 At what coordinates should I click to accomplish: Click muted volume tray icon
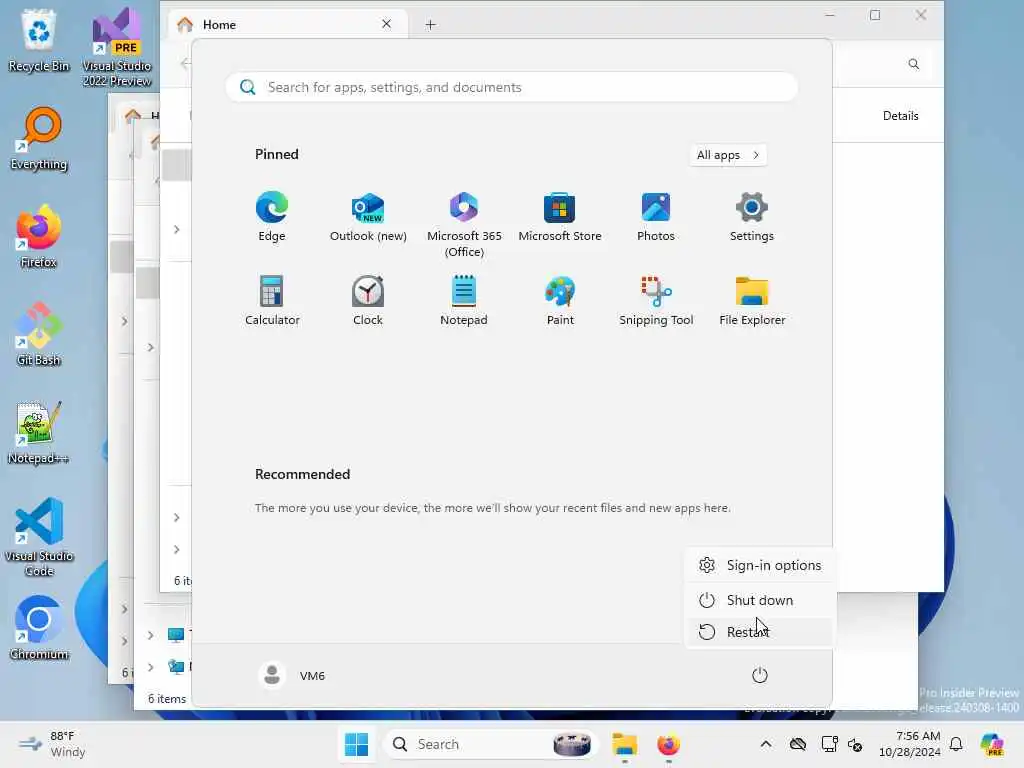pos(856,744)
